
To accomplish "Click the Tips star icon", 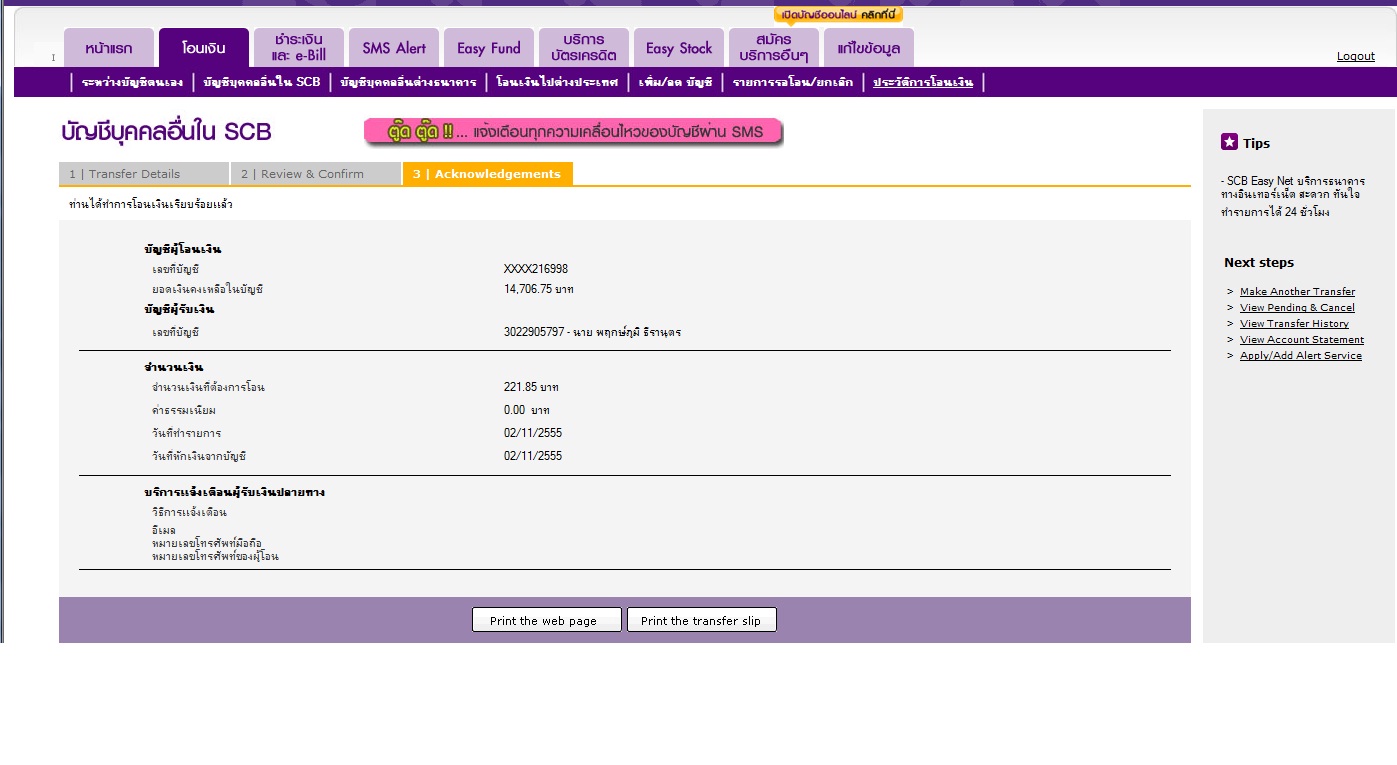I will click(x=1230, y=142).
